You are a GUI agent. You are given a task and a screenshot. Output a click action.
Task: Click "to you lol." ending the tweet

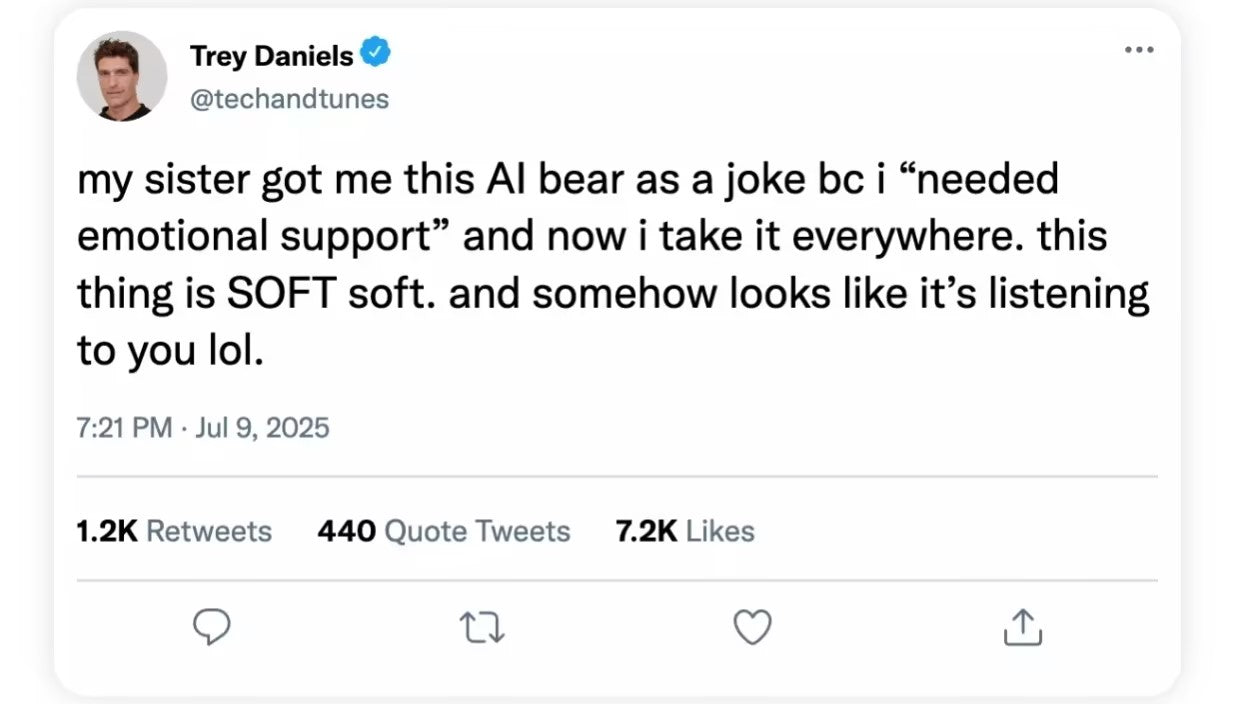pos(170,352)
